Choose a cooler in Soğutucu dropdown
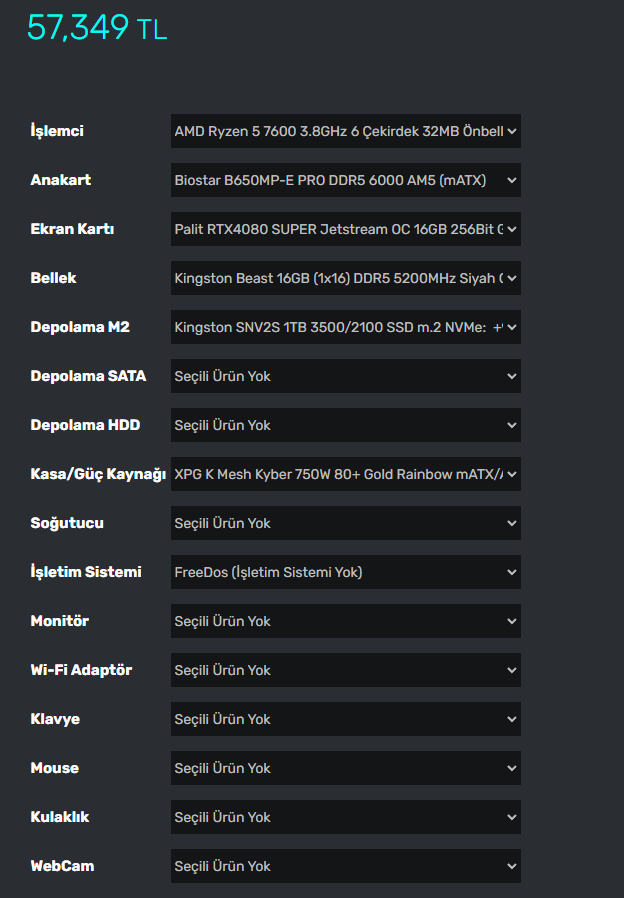The image size is (624, 898). [x=345, y=523]
